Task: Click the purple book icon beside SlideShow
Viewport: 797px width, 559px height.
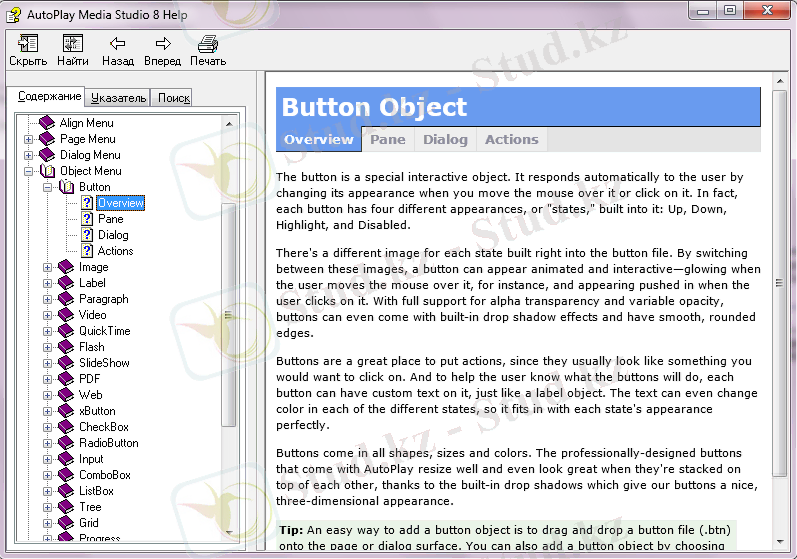Action: 67,363
